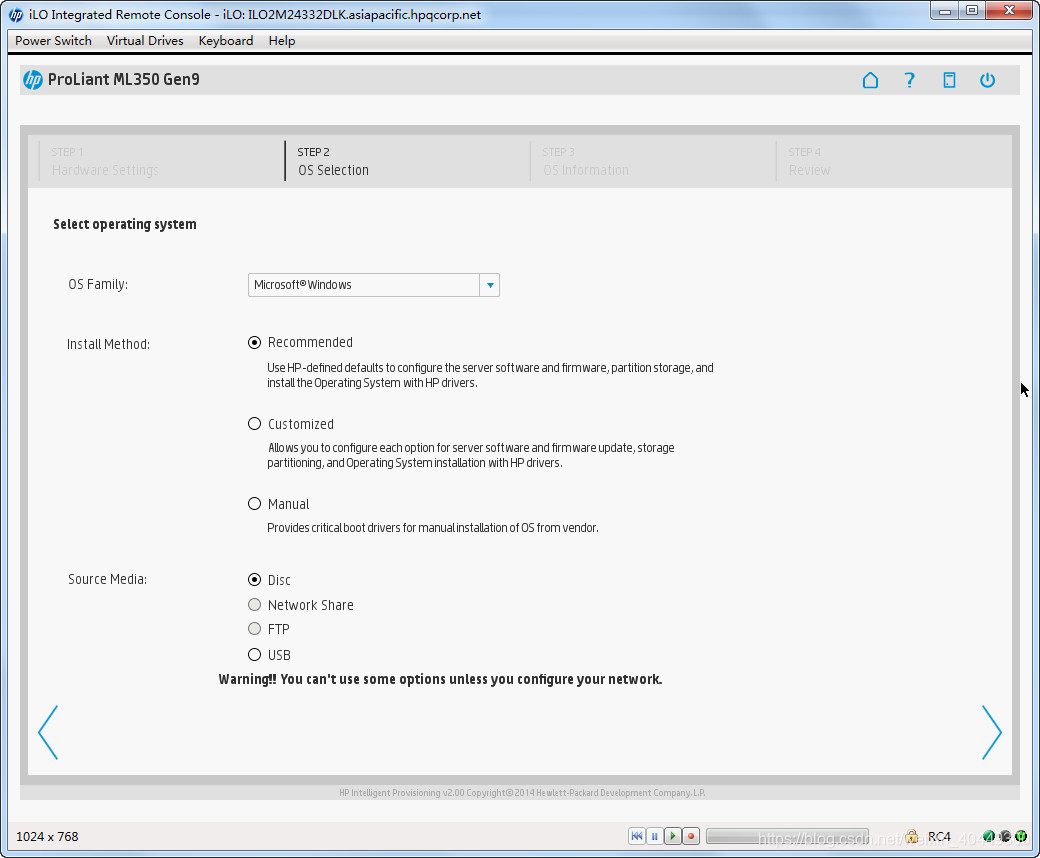The width and height of the screenshot is (1040, 858).
Task: Click the first green status indicator
Action: [989, 836]
